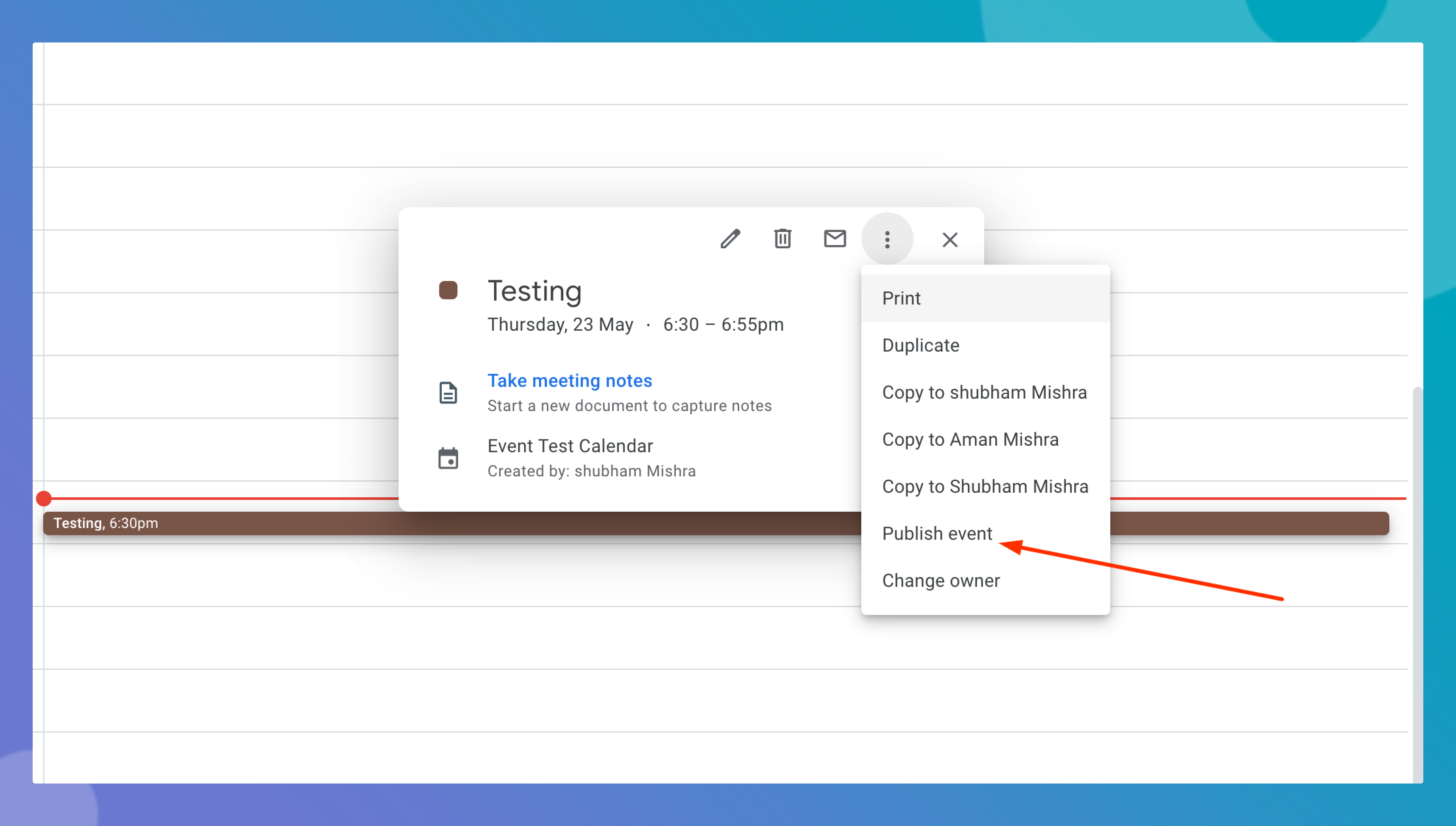Click the calendar icon beside Event Test Calendar
This screenshot has height=826, width=1456.
pos(448,458)
